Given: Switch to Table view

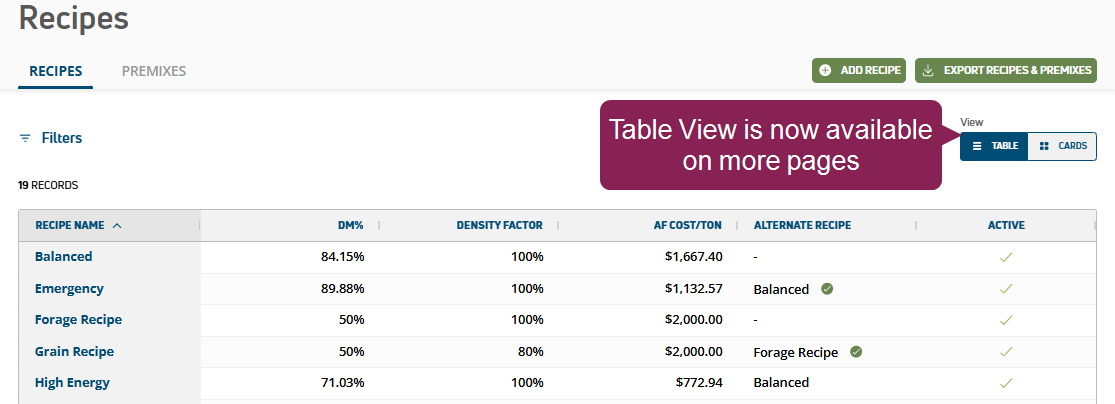Looking at the screenshot, I should [x=994, y=146].
